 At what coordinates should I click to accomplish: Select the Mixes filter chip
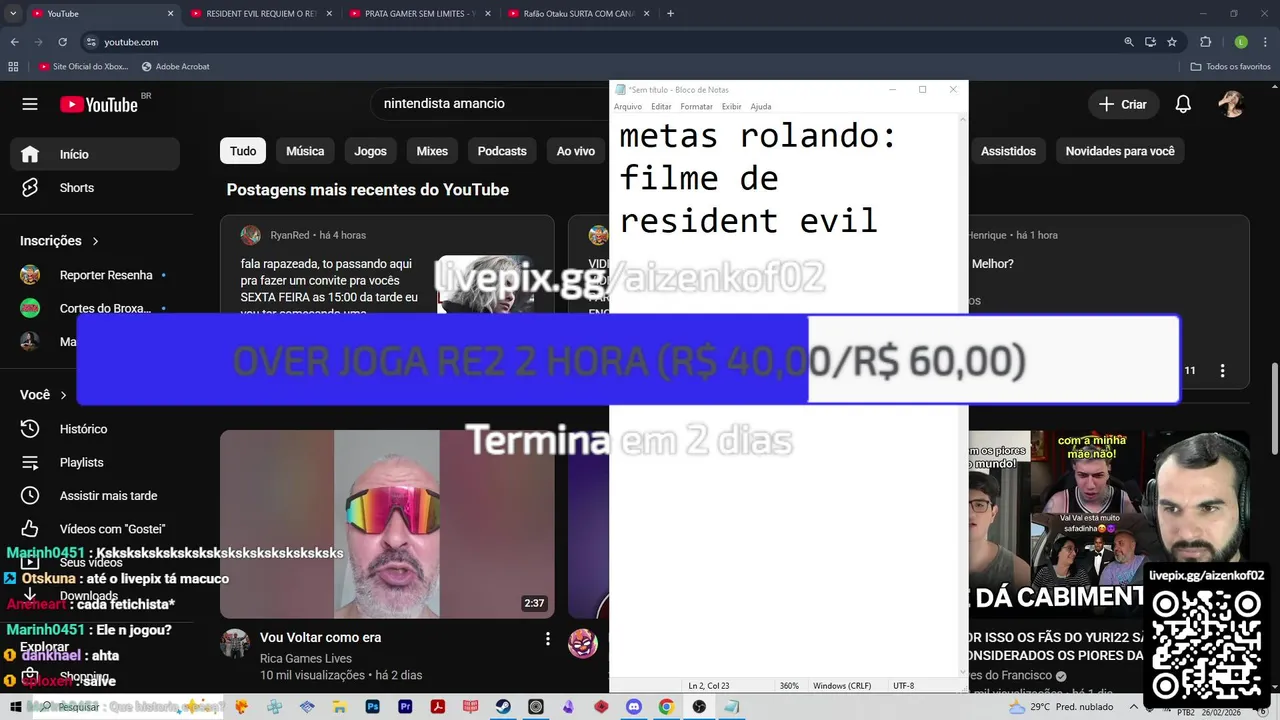(x=432, y=151)
